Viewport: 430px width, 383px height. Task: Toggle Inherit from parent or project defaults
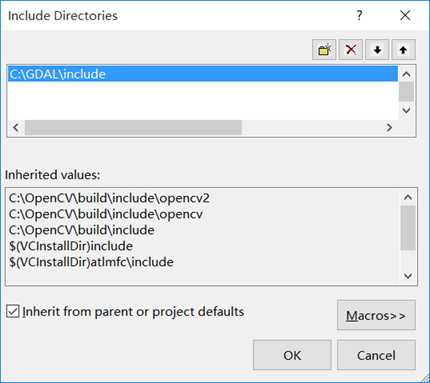[x=13, y=311]
